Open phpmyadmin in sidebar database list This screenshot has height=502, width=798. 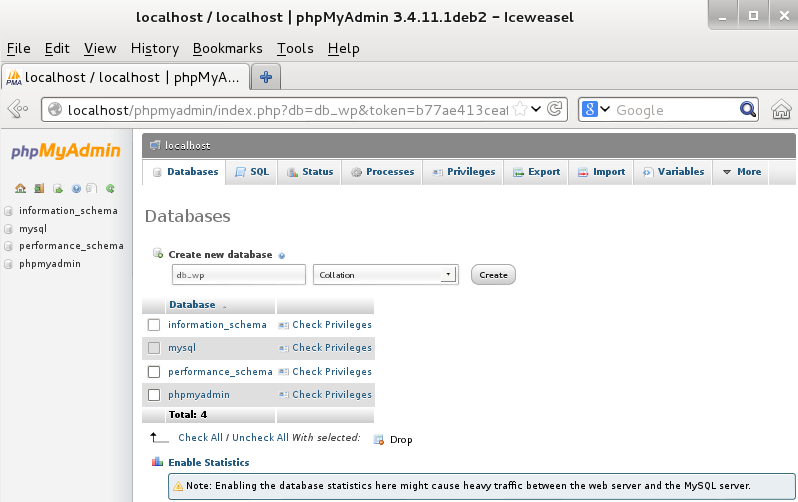pos(50,264)
